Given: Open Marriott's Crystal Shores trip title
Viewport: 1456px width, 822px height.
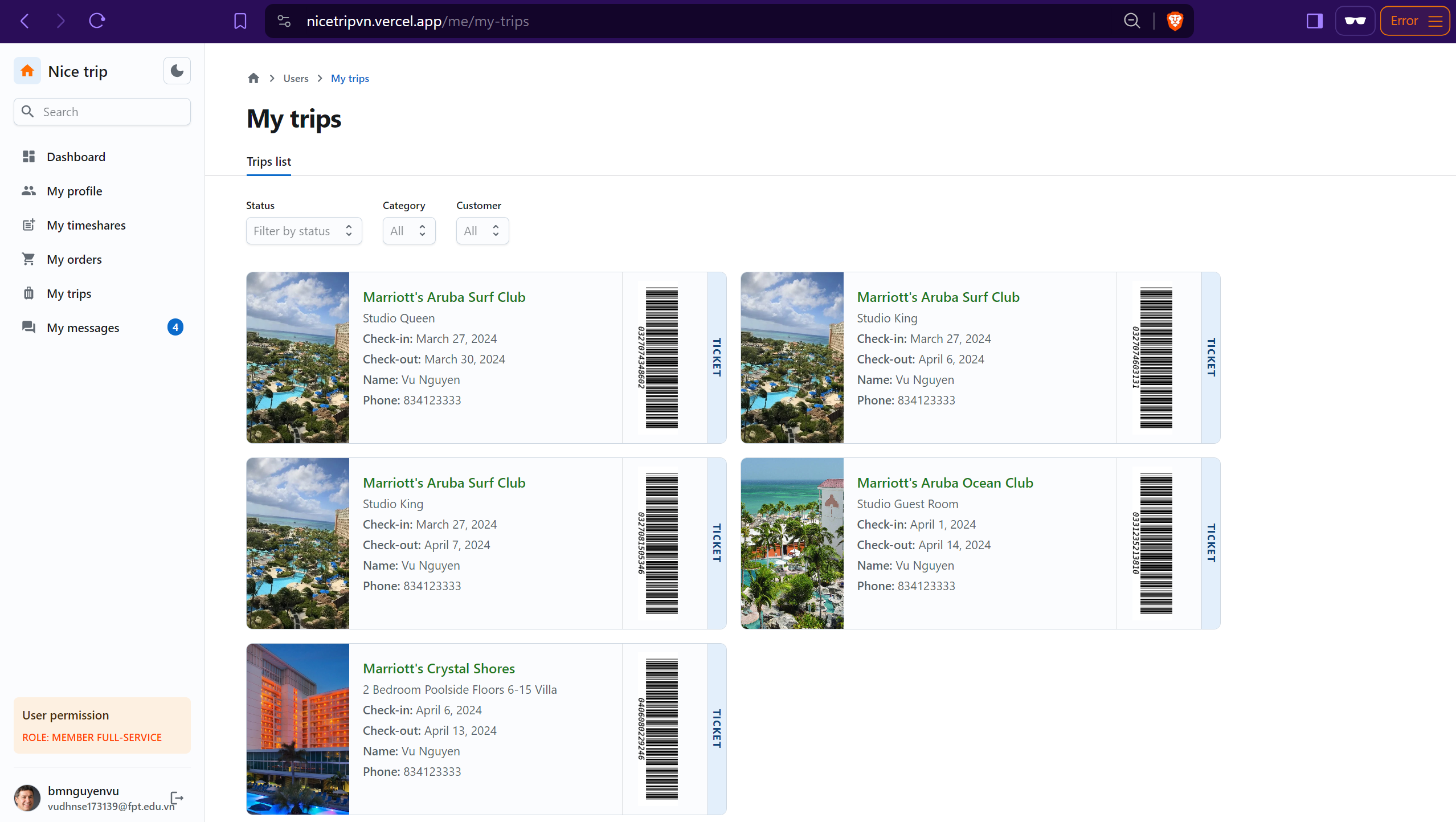Looking at the screenshot, I should (439, 668).
